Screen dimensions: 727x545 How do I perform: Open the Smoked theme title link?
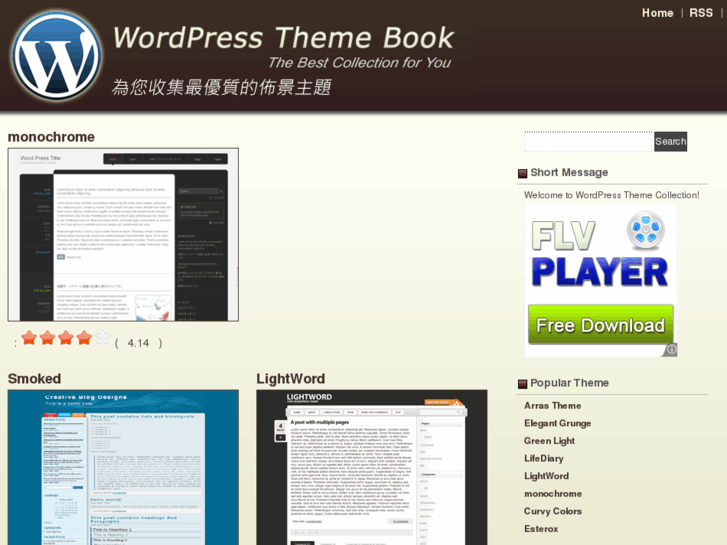[34, 378]
